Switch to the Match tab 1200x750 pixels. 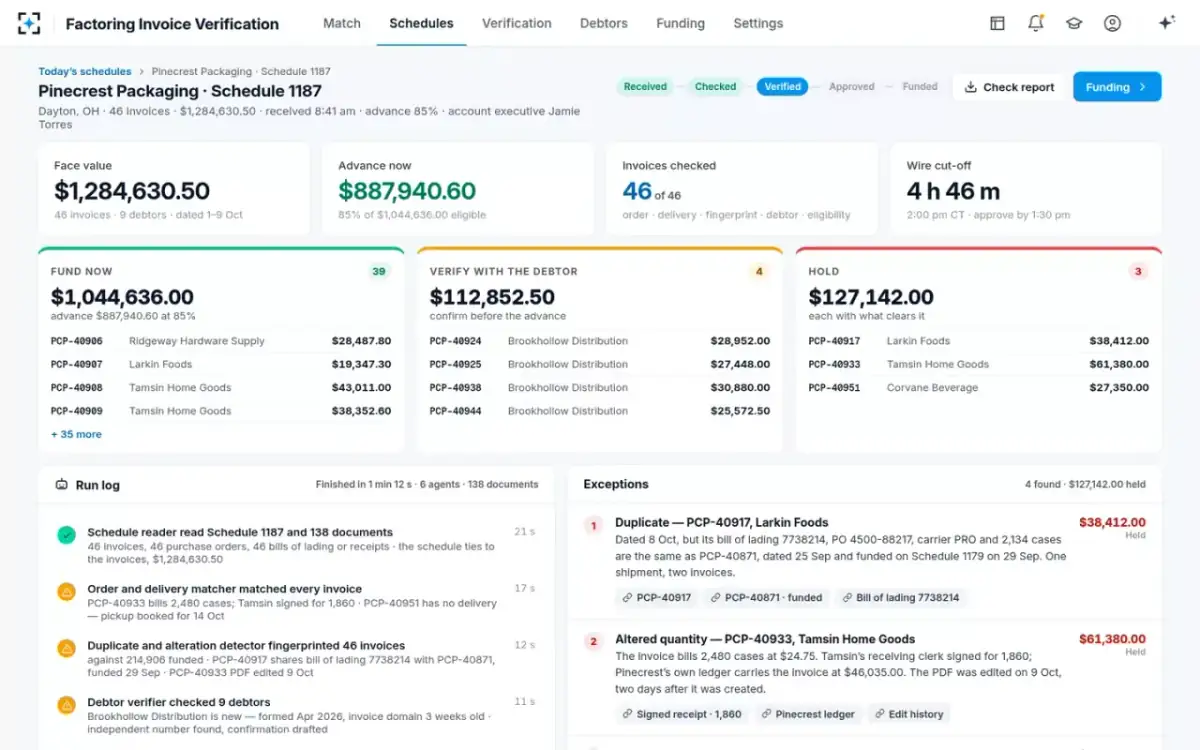pos(342,23)
